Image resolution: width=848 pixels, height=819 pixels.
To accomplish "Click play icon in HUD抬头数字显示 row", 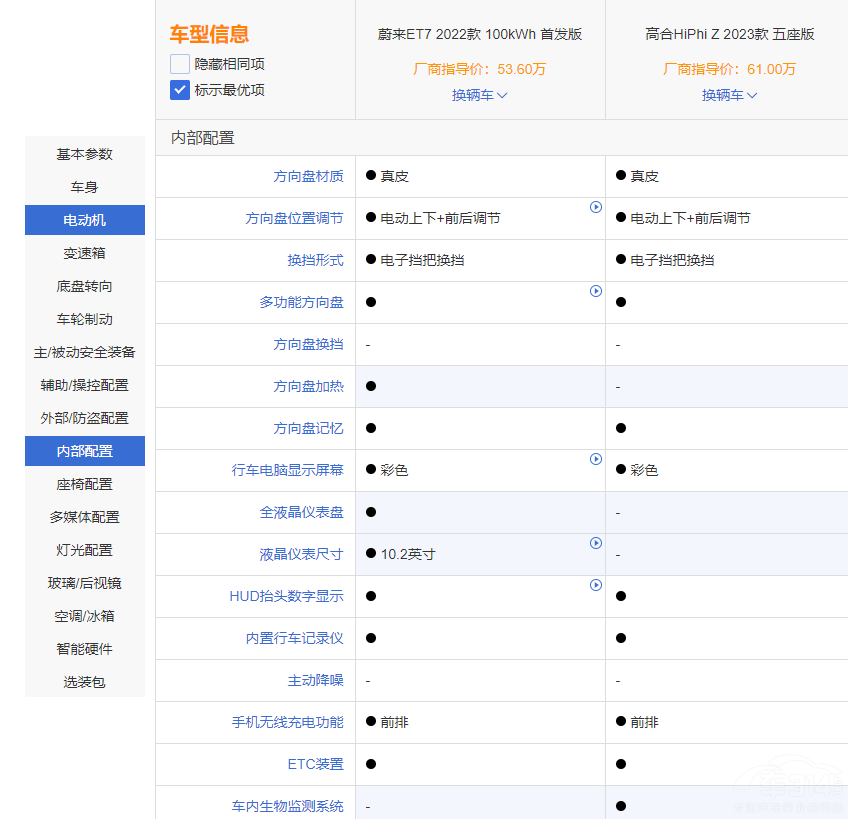I will pos(596,585).
